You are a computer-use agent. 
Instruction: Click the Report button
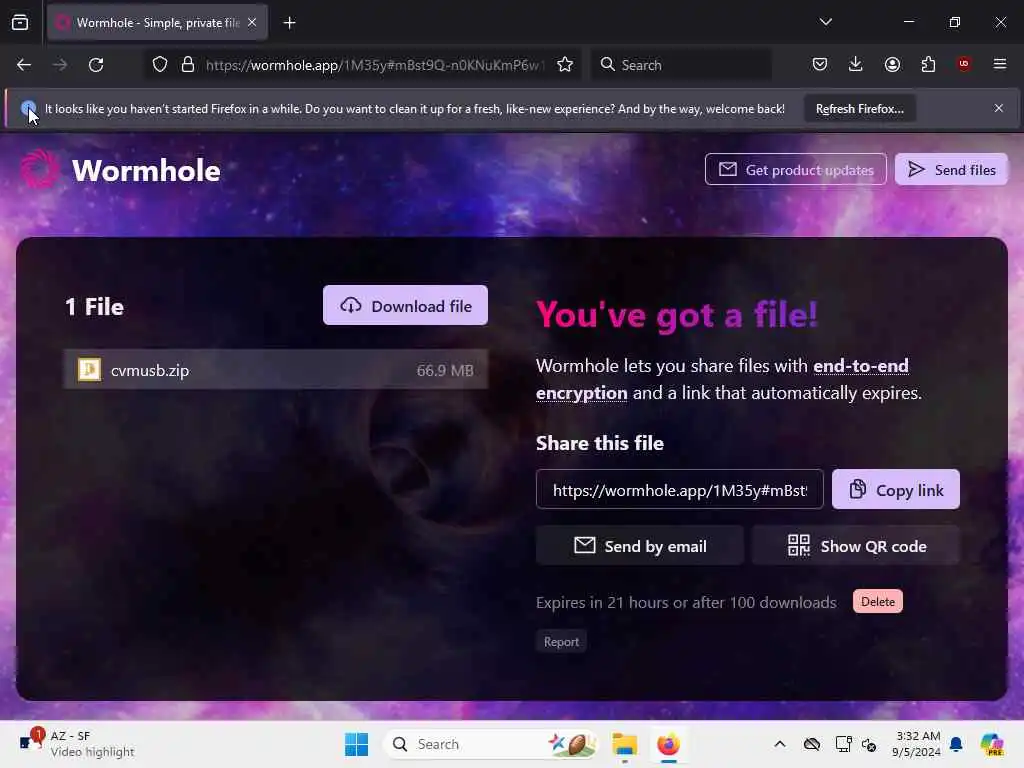point(561,642)
